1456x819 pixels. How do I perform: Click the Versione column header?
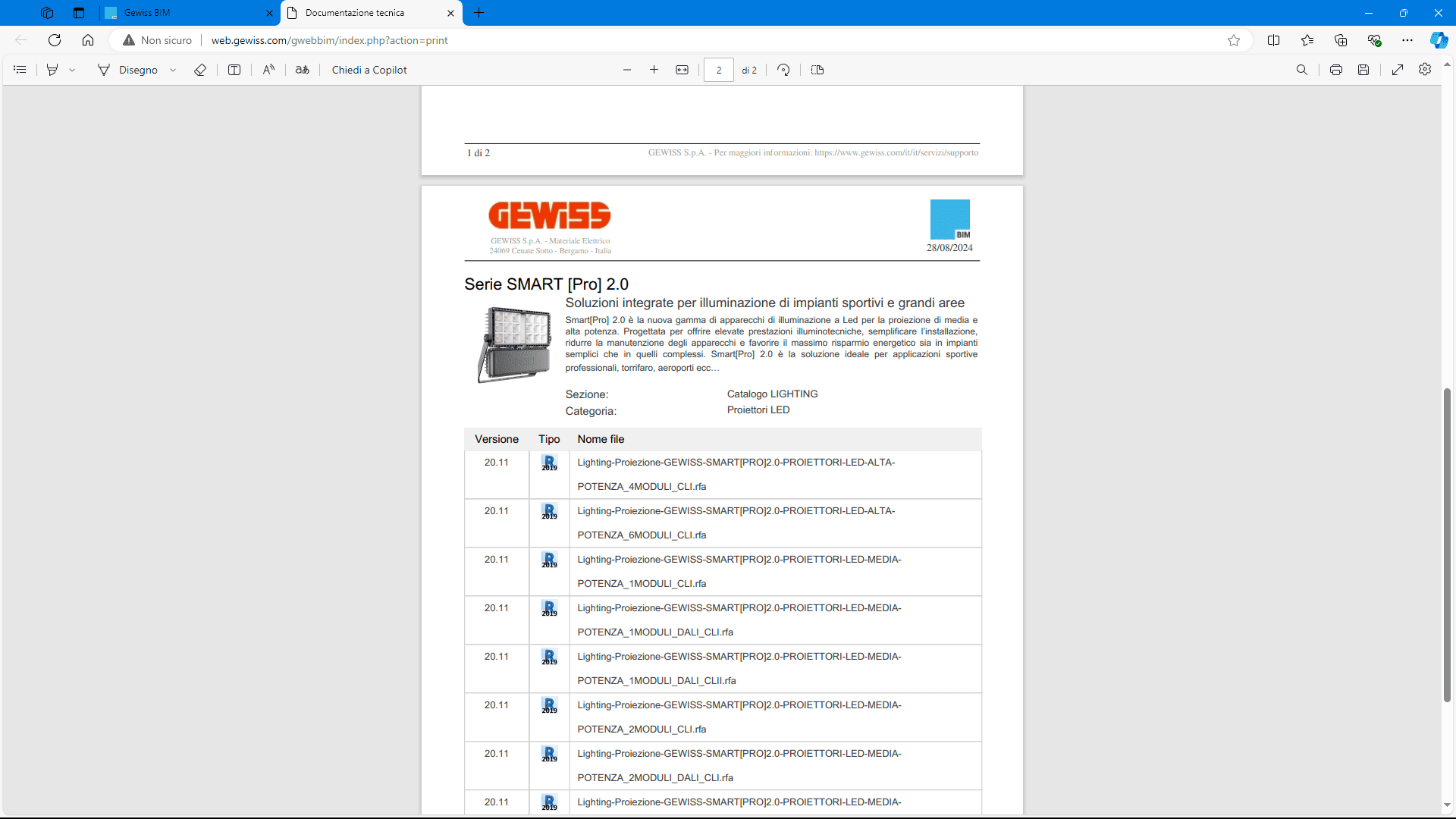point(497,439)
